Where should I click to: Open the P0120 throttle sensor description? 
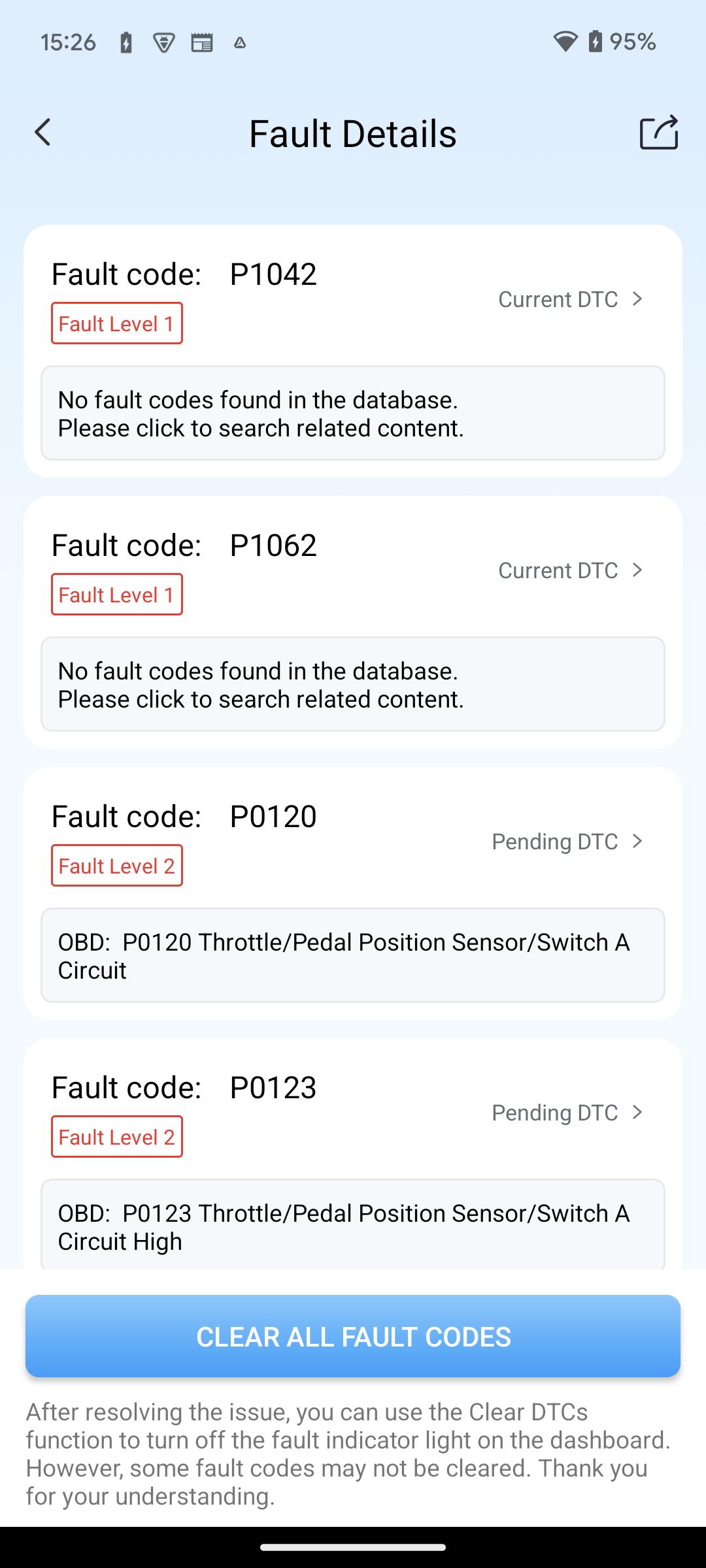click(x=353, y=955)
